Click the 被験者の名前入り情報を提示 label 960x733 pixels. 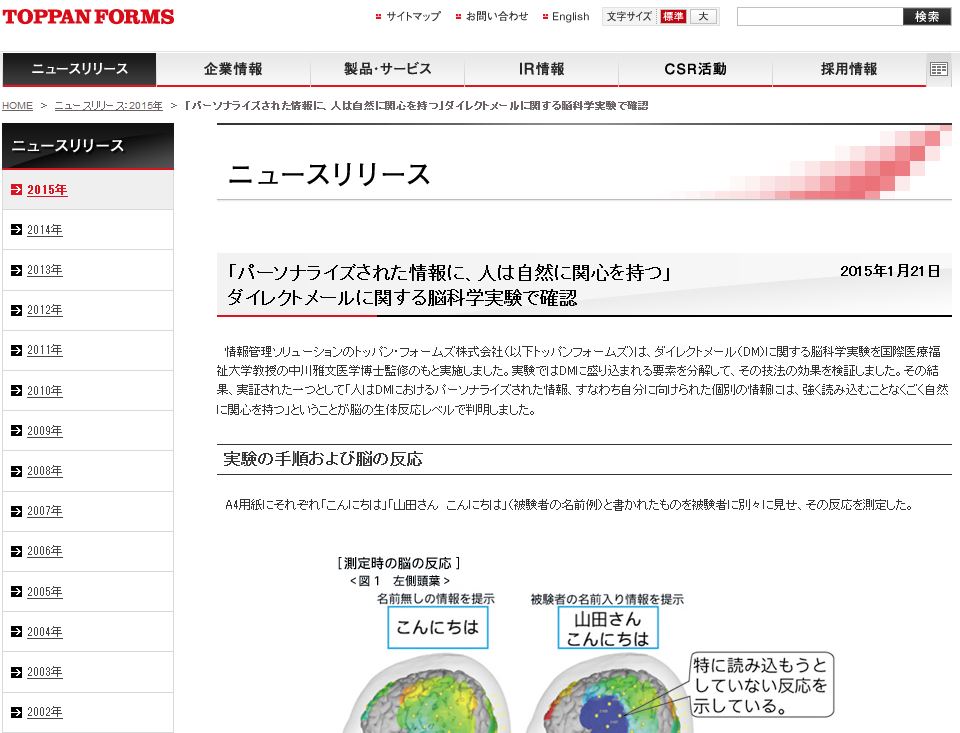coord(607,599)
